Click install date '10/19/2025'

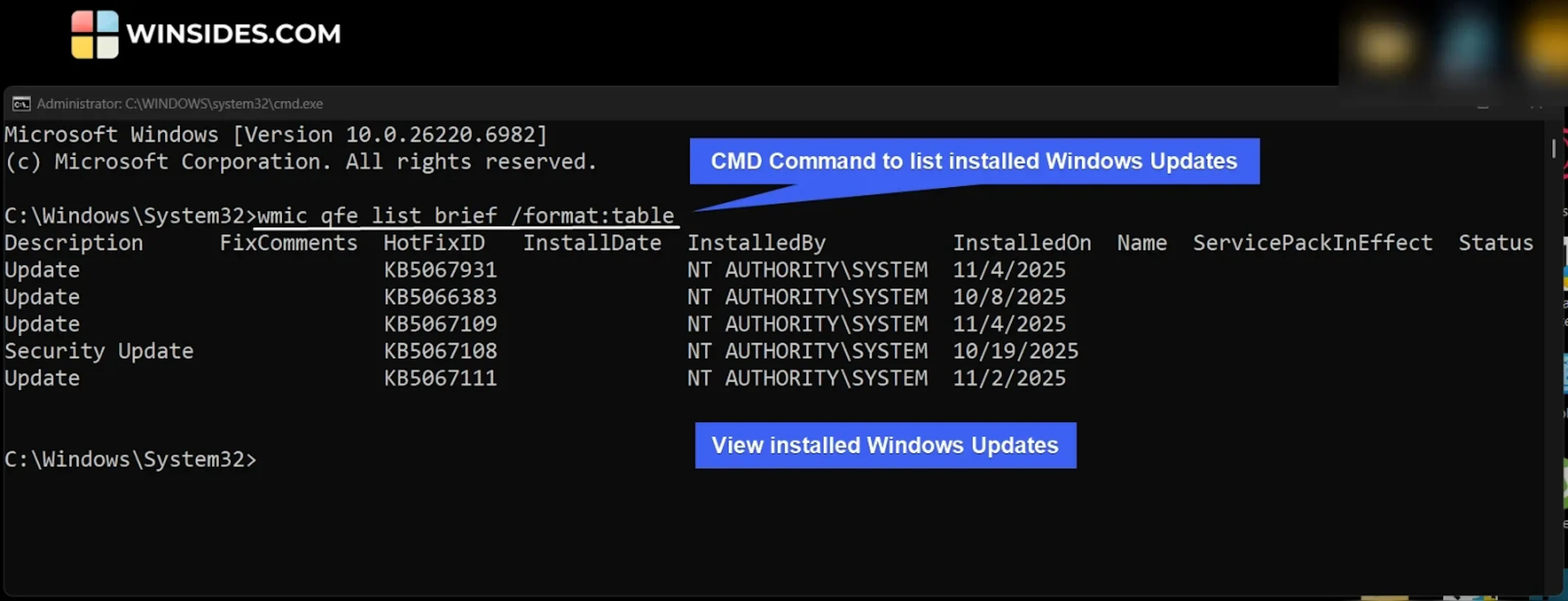1015,351
